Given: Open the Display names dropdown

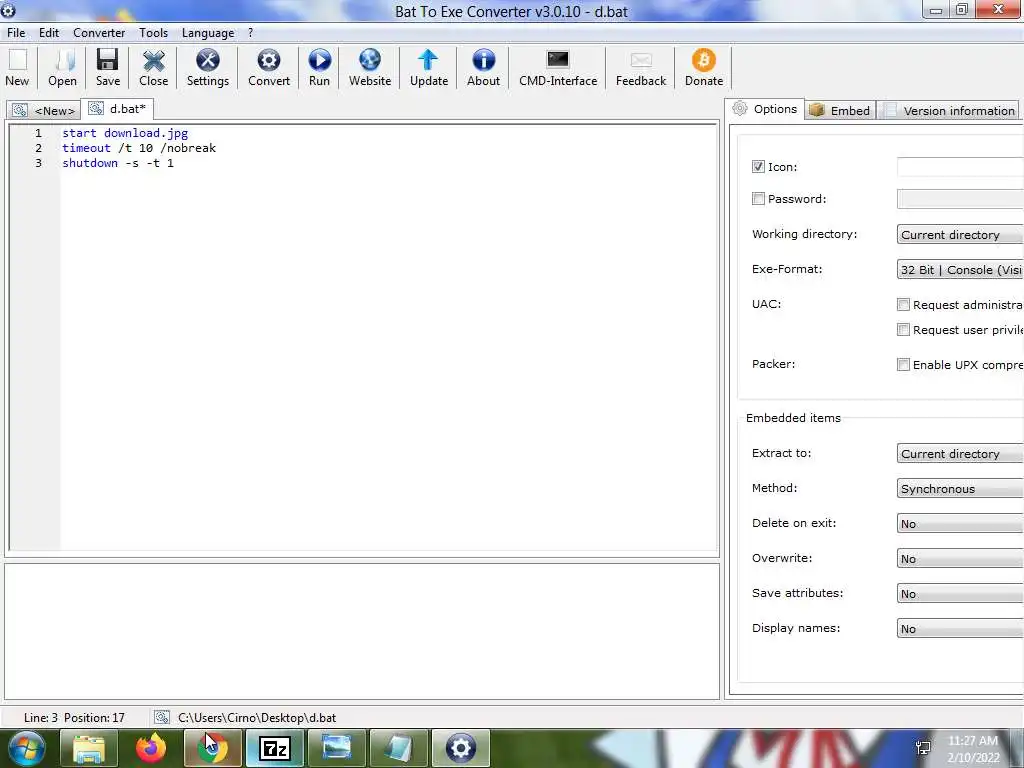Looking at the screenshot, I should [x=960, y=628].
